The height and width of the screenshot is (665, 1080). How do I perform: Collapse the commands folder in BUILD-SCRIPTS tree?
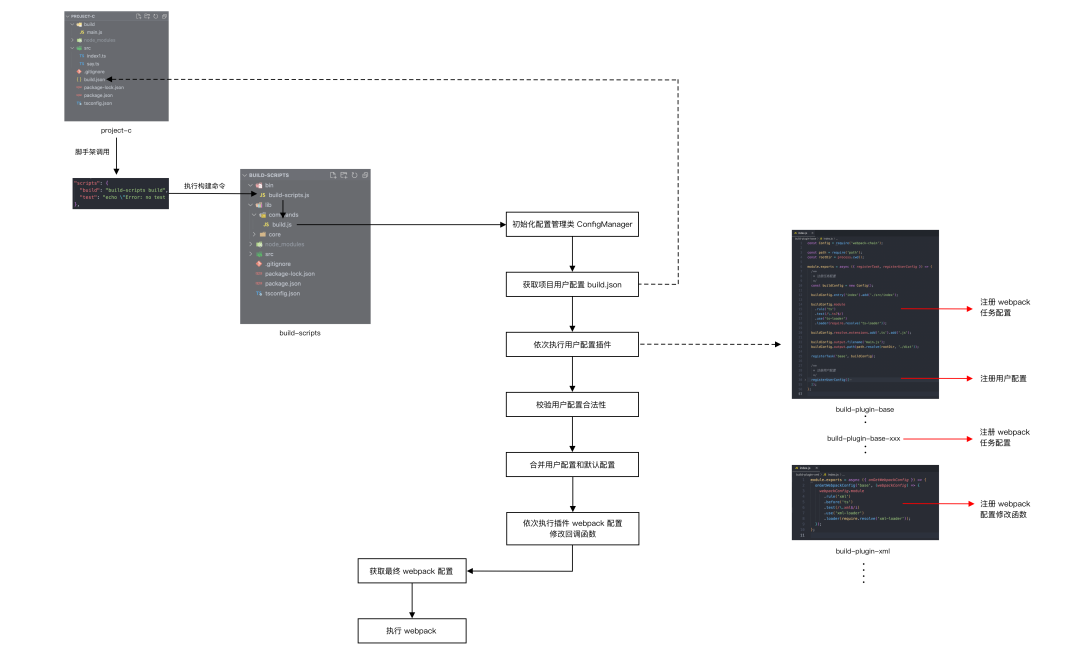tap(254, 215)
